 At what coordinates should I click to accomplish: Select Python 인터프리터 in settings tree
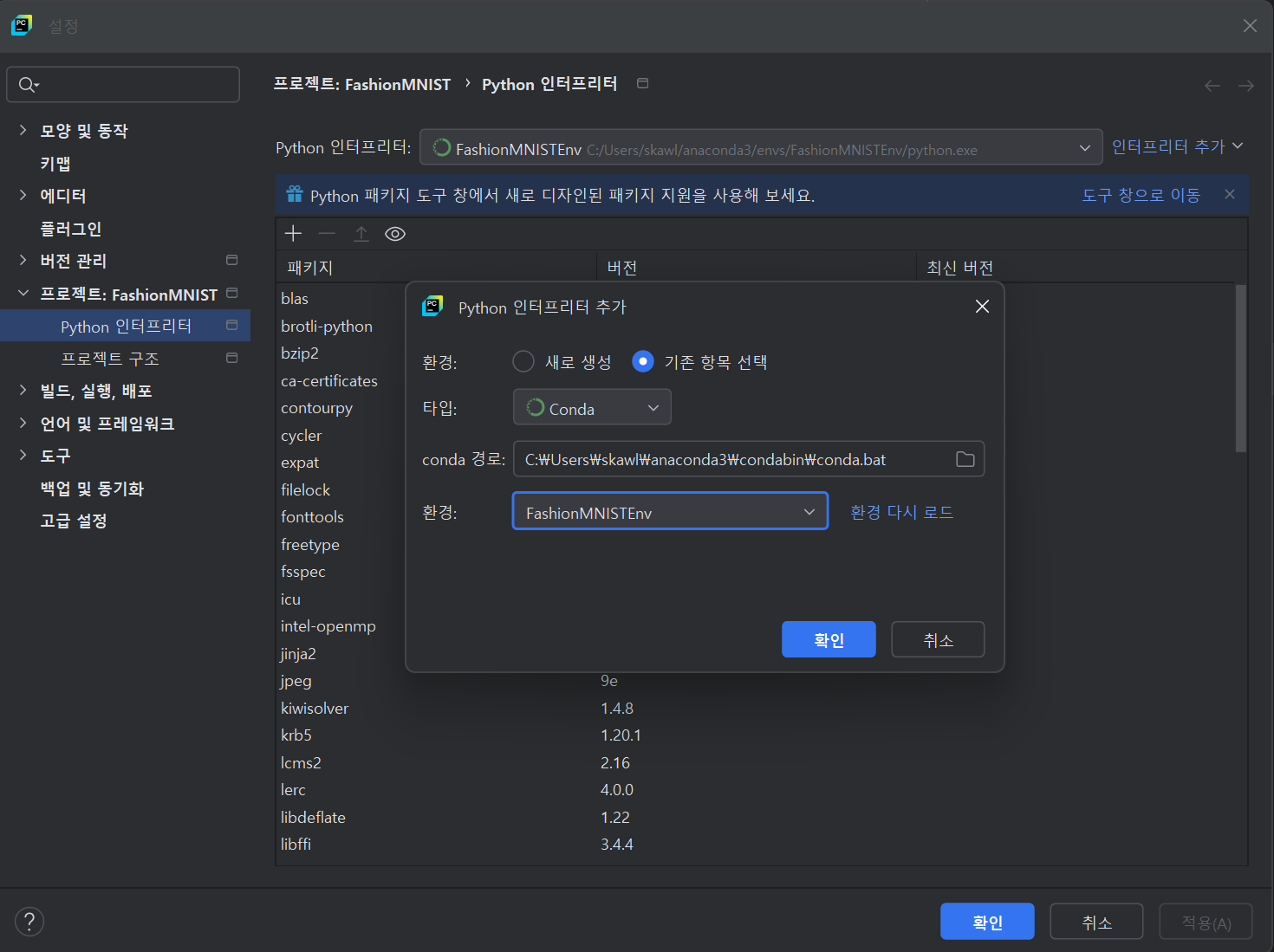coord(125,326)
